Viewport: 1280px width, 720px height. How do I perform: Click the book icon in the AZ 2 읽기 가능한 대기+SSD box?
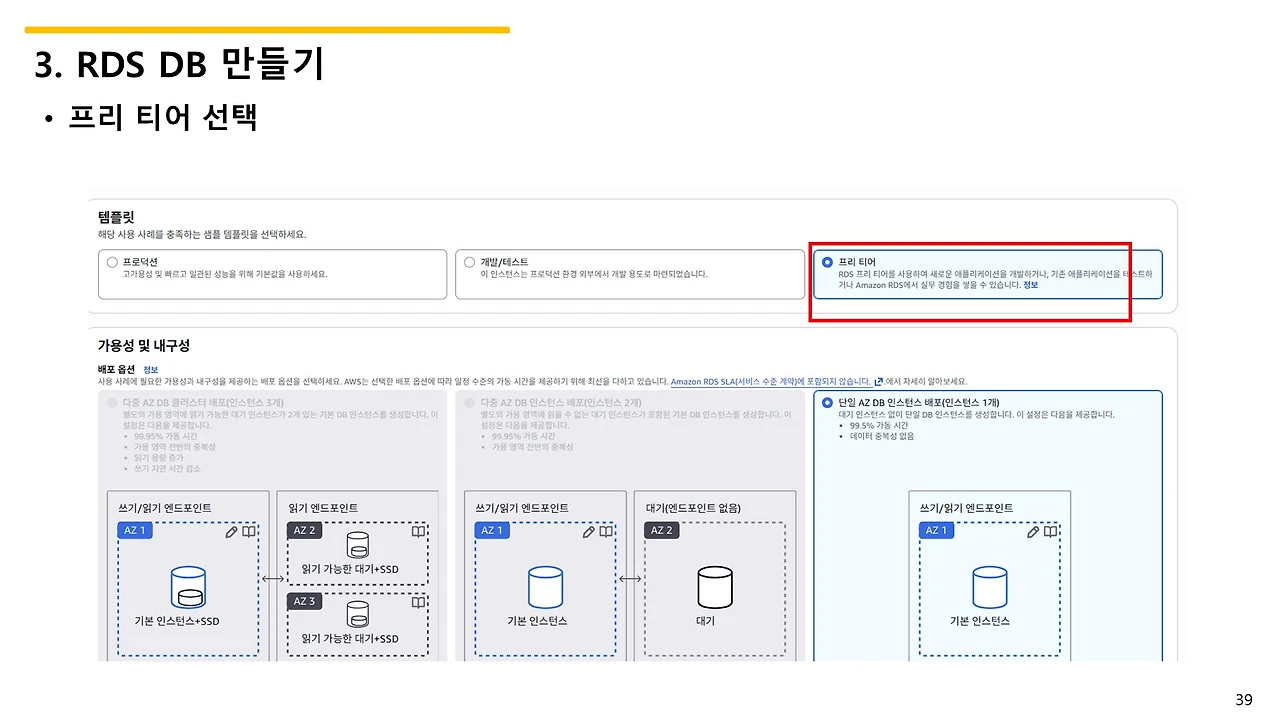pyautogui.click(x=418, y=531)
